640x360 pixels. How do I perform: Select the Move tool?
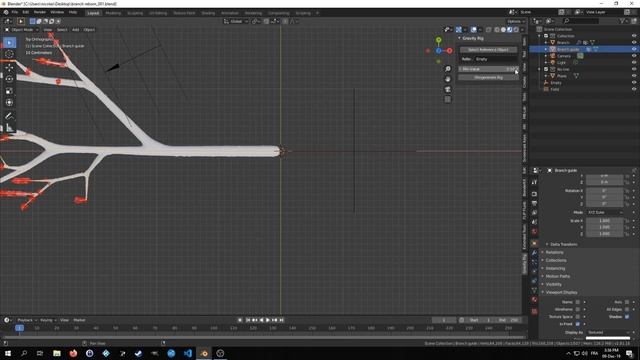click(9, 67)
